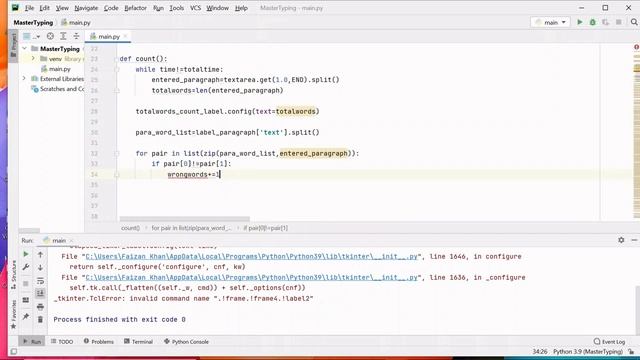Pin the Run tab icon

click(x=26, y=316)
